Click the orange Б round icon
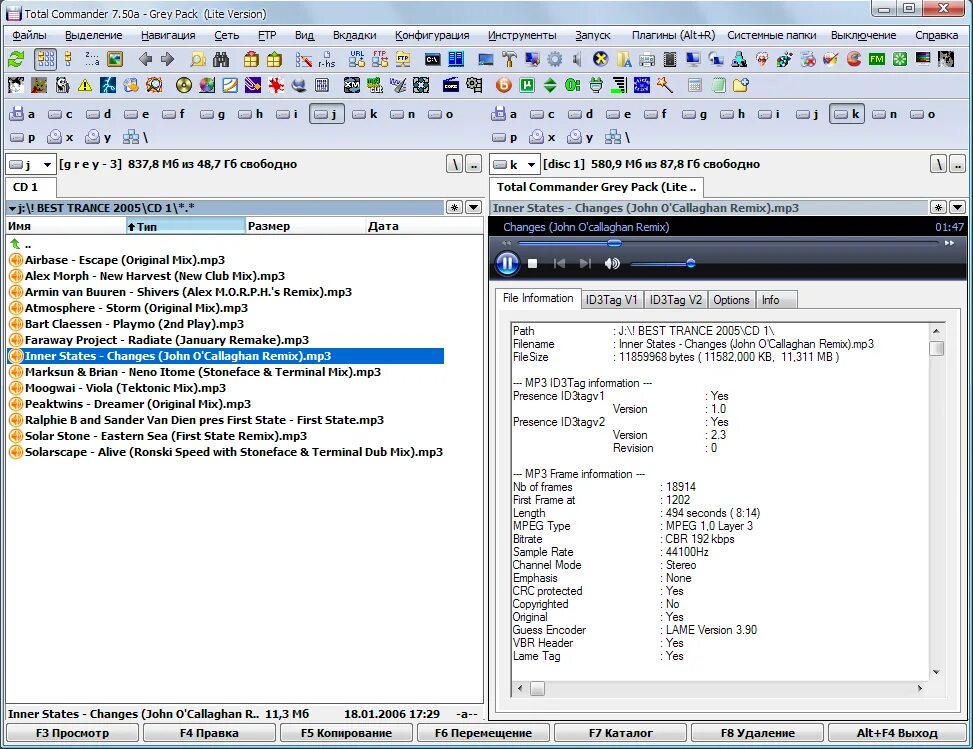Viewport: 973px width, 749px height. click(504, 85)
